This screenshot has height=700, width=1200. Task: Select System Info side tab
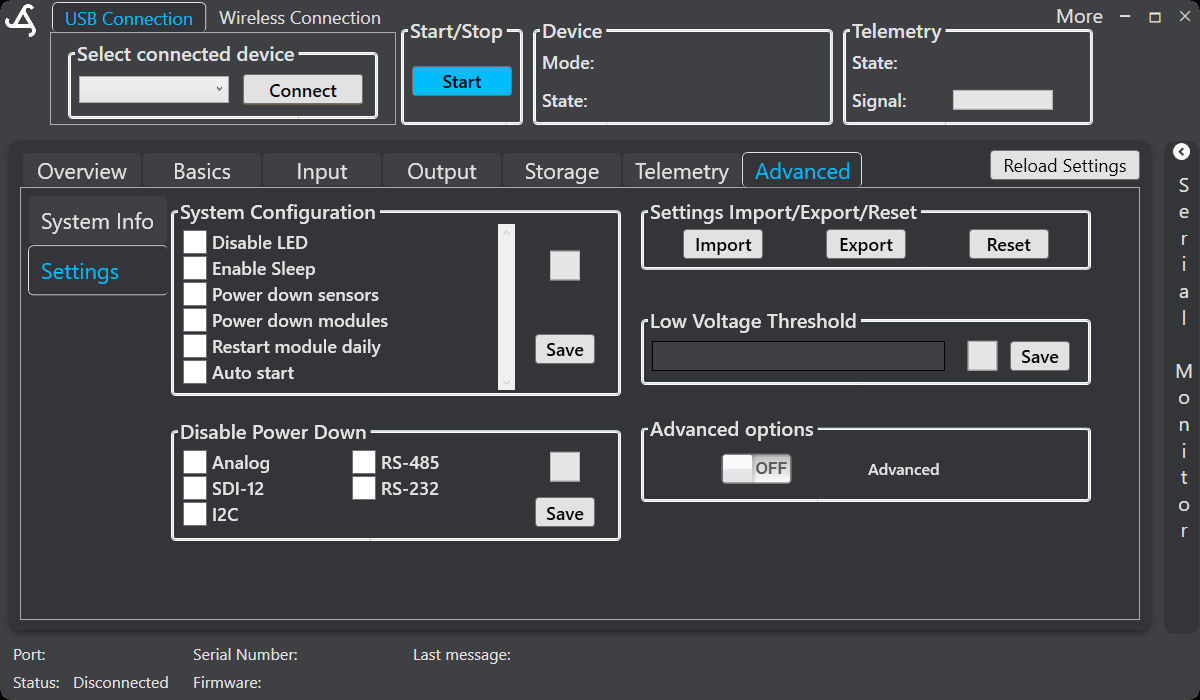click(97, 222)
